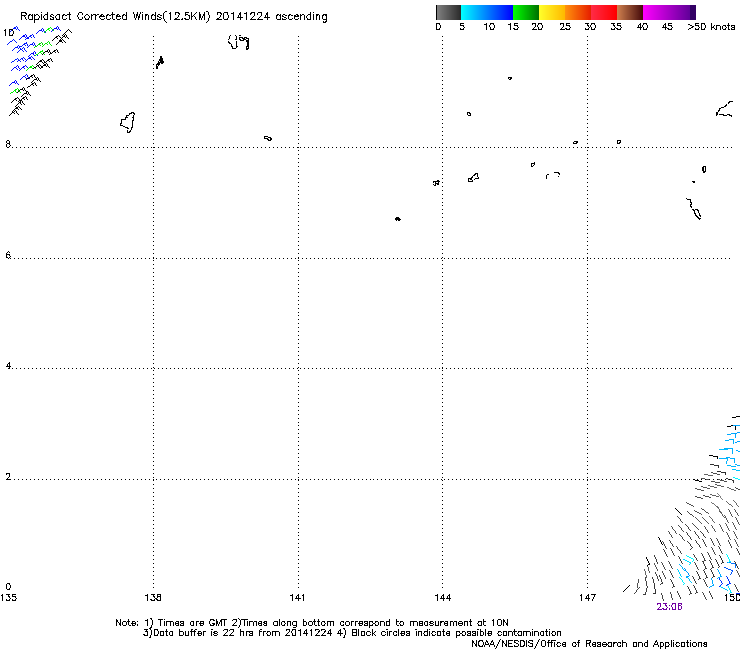Click latitude label 4 on left axis

(8, 366)
